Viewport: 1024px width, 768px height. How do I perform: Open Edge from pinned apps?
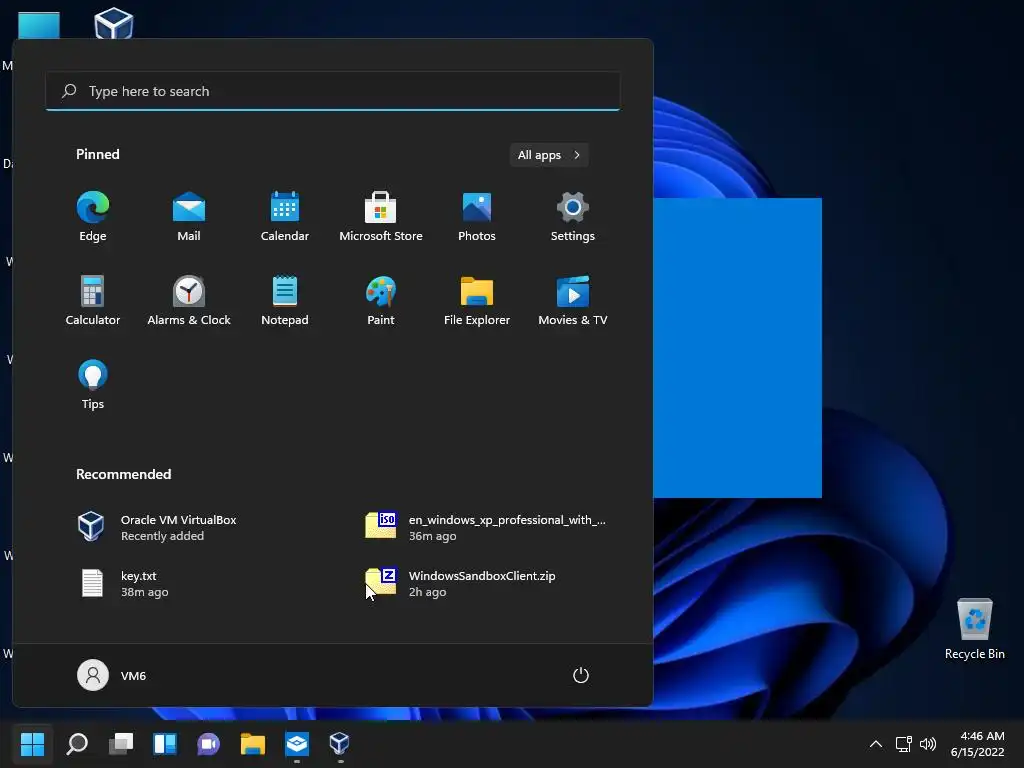93,216
